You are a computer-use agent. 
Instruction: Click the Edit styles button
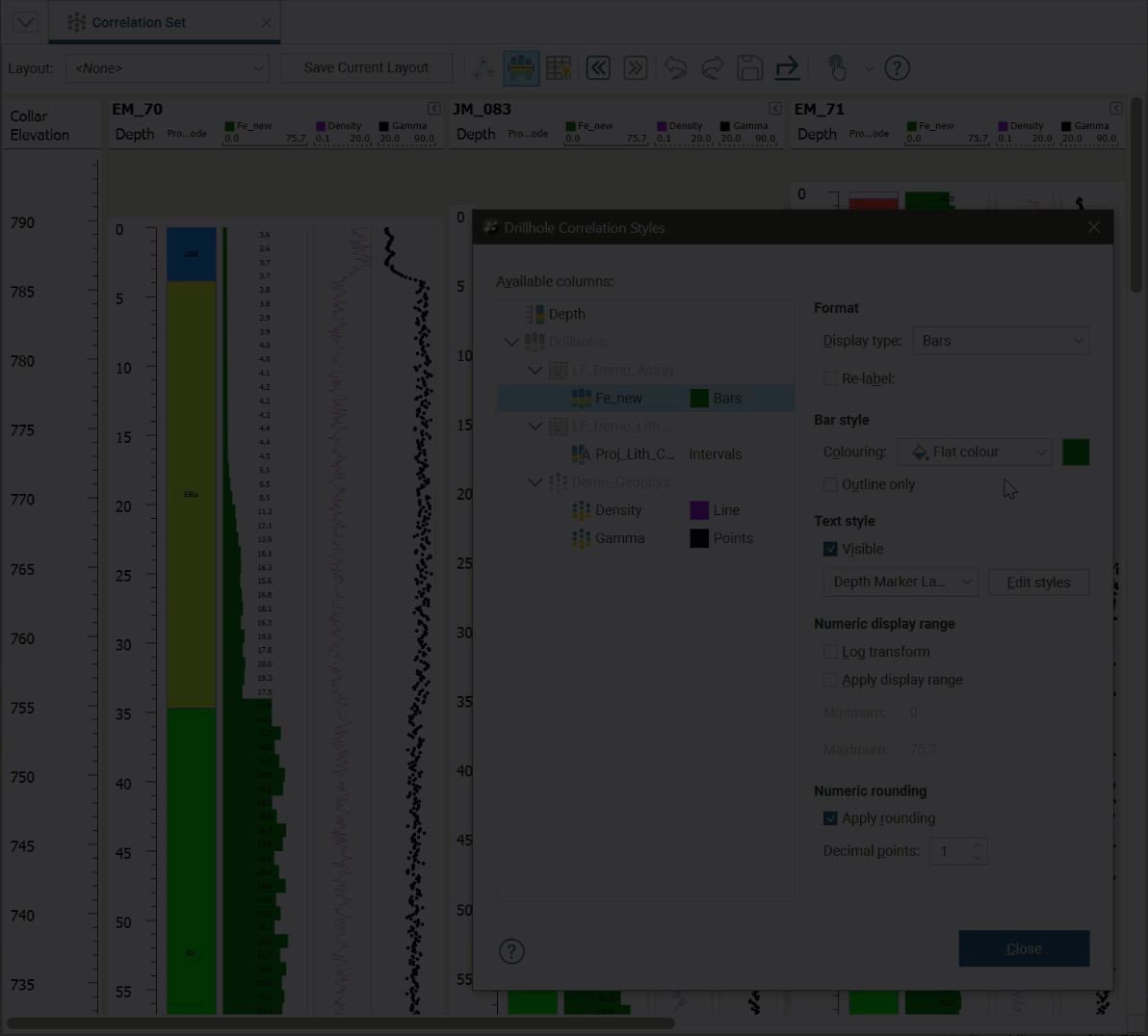pos(1038,583)
